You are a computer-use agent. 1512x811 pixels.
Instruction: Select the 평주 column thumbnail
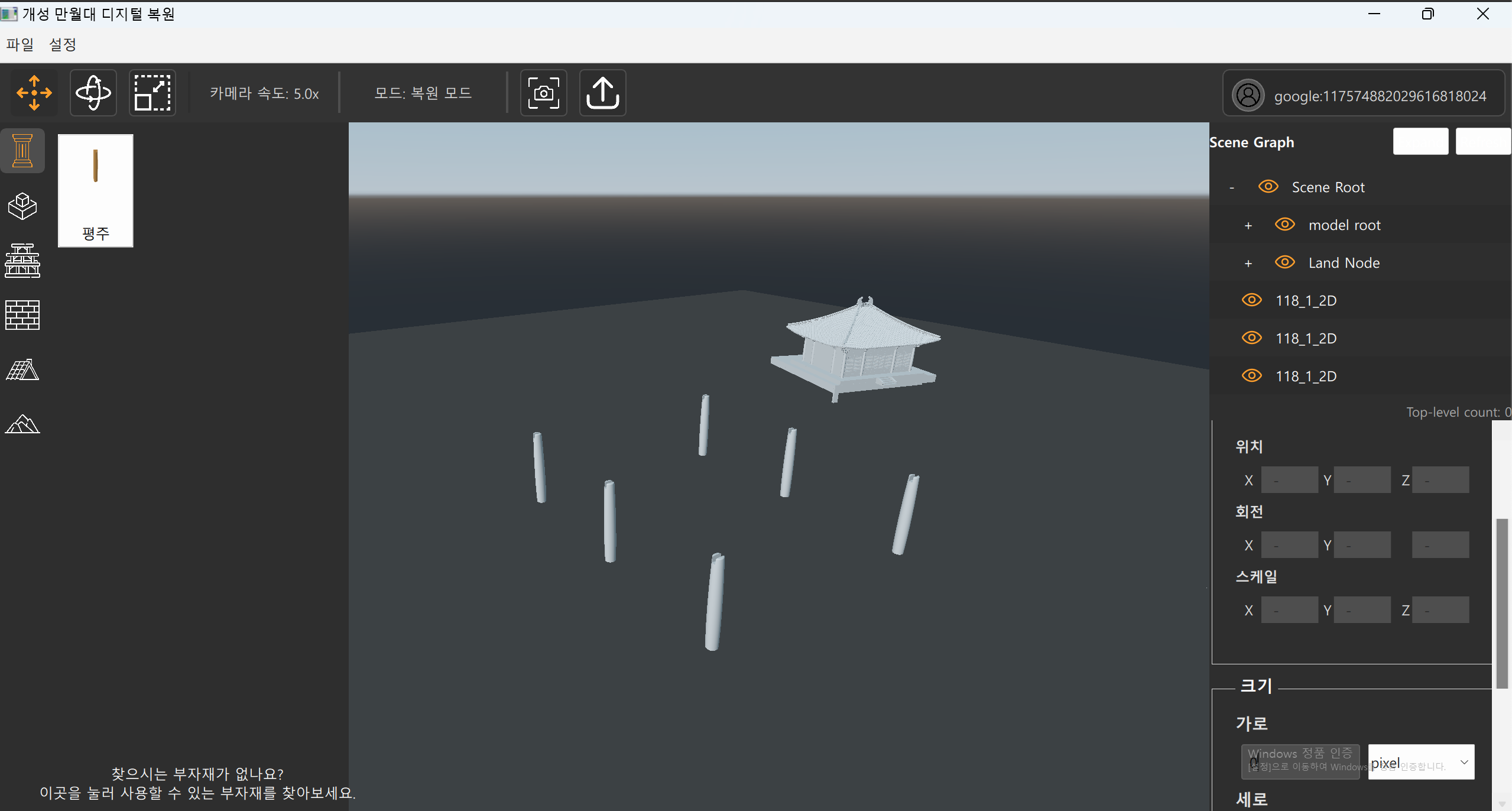(x=96, y=190)
